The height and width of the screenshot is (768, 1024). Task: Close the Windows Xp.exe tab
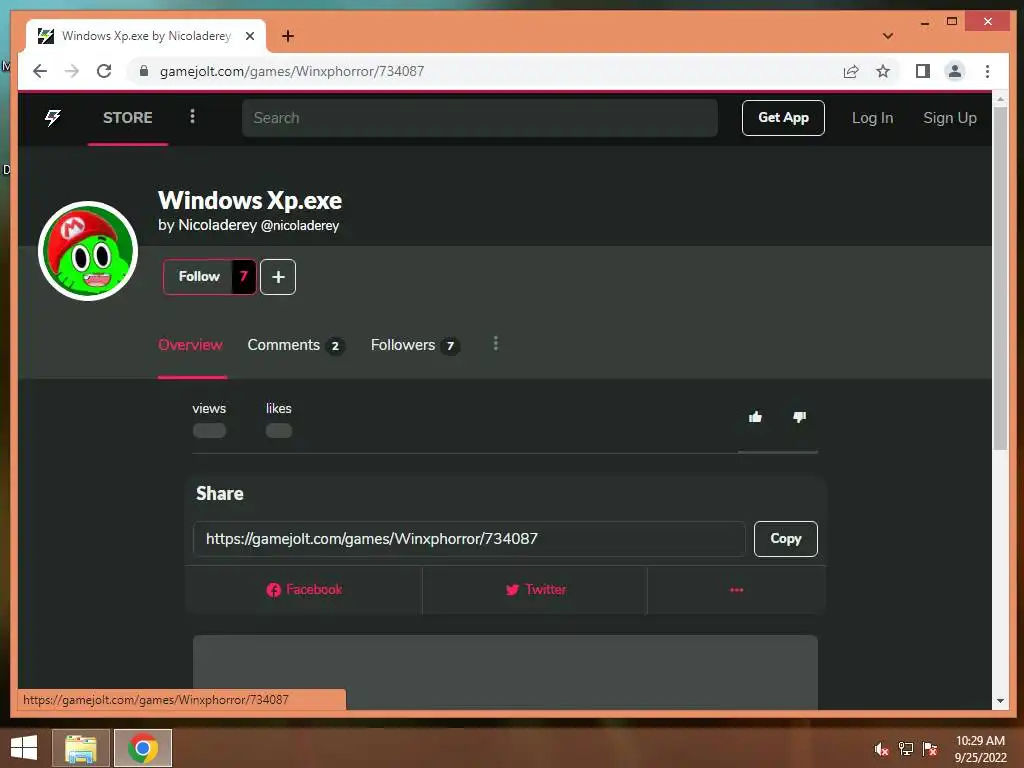coord(249,36)
